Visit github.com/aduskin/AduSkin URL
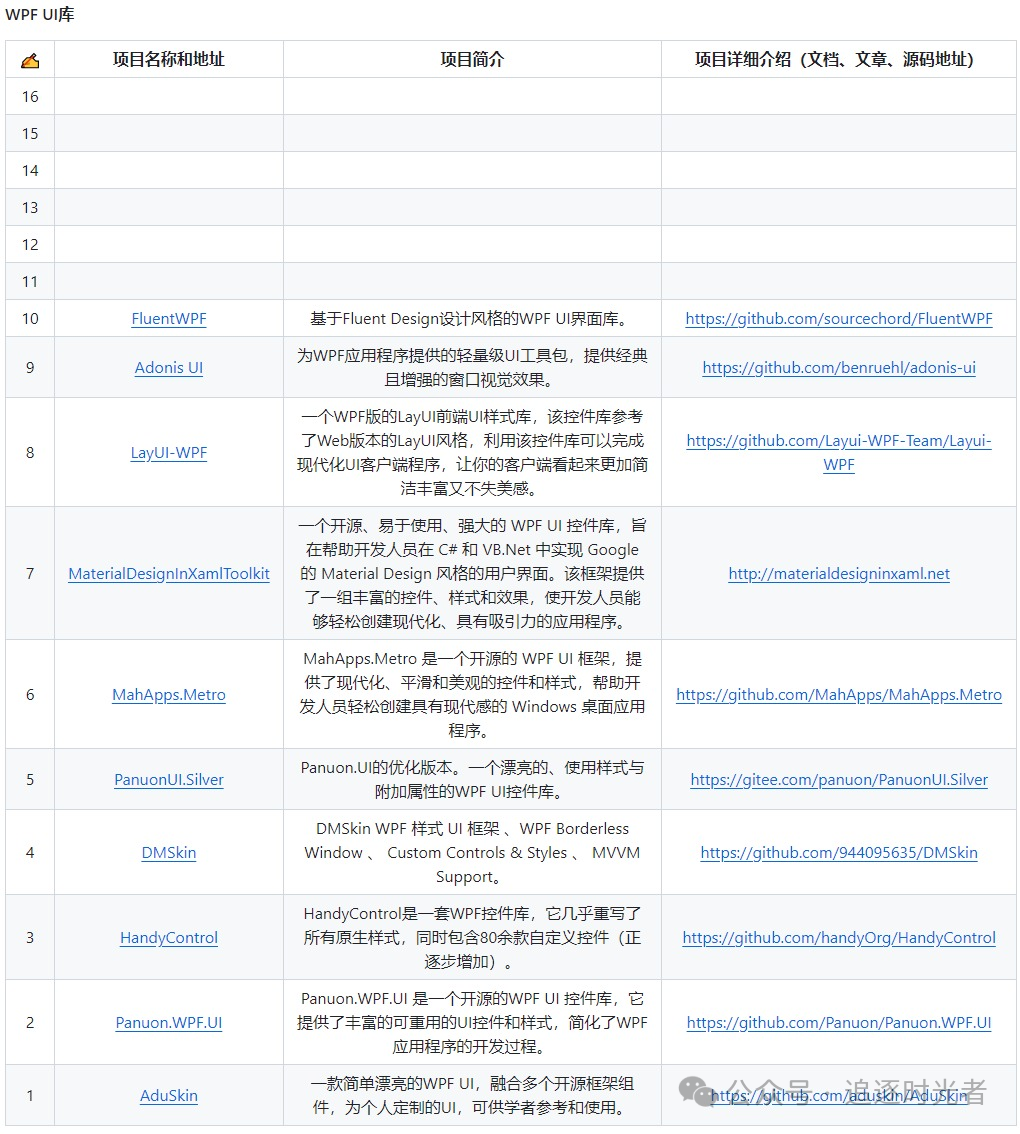Image resolution: width=1020 pixels, height=1134 pixels. (x=838, y=1096)
